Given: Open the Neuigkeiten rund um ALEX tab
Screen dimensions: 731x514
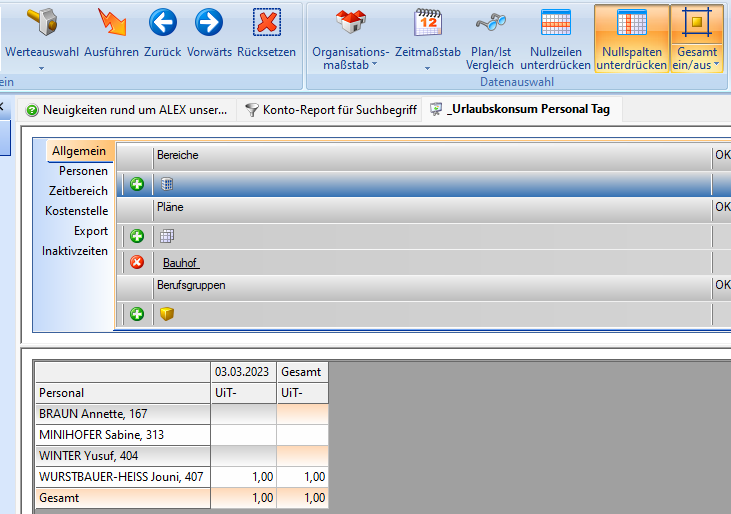Looking at the screenshot, I should (126, 110).
